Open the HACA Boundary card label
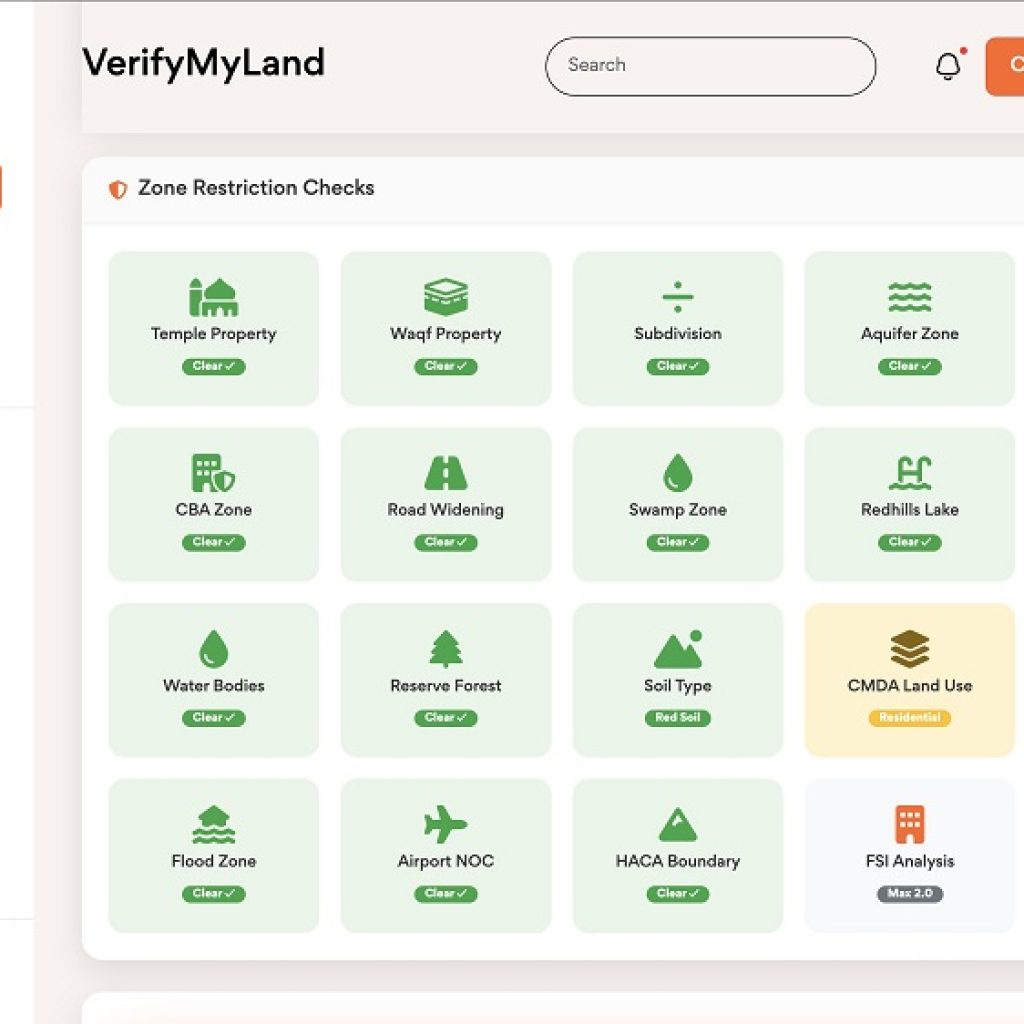 click(677, 861)
